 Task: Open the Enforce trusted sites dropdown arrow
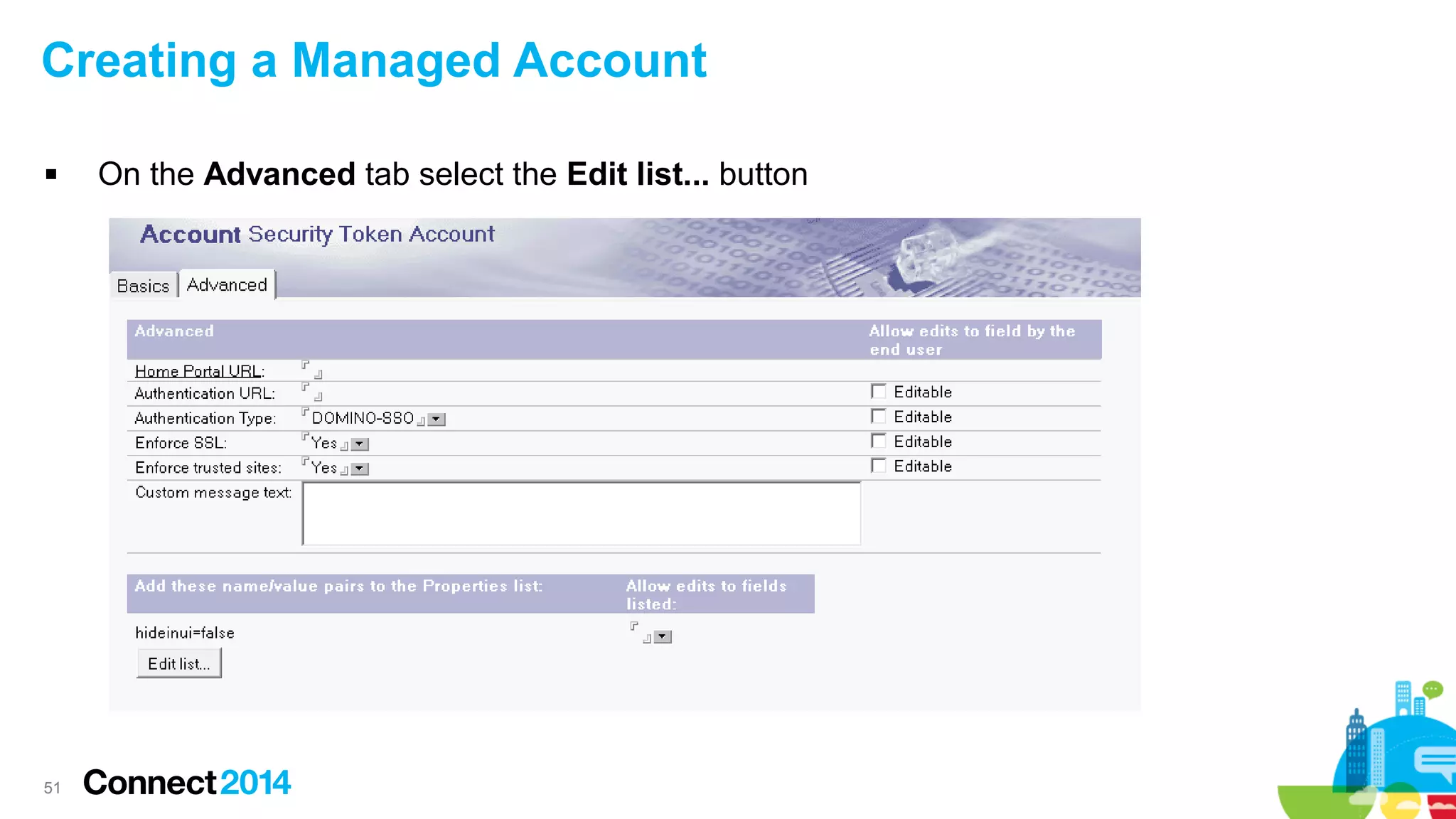(360, 469)
